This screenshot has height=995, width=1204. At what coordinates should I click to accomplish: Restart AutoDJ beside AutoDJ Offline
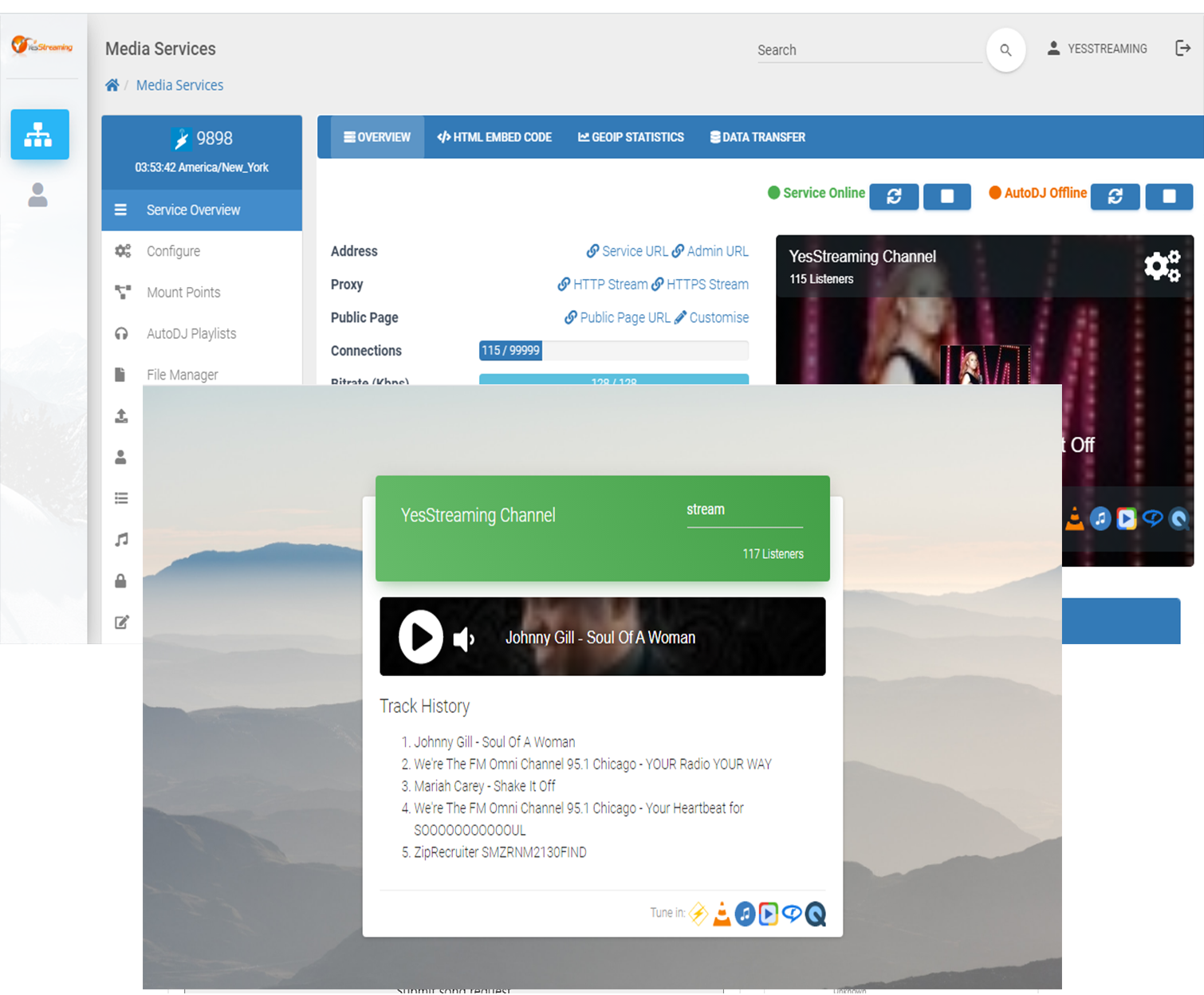point(1115,196)
